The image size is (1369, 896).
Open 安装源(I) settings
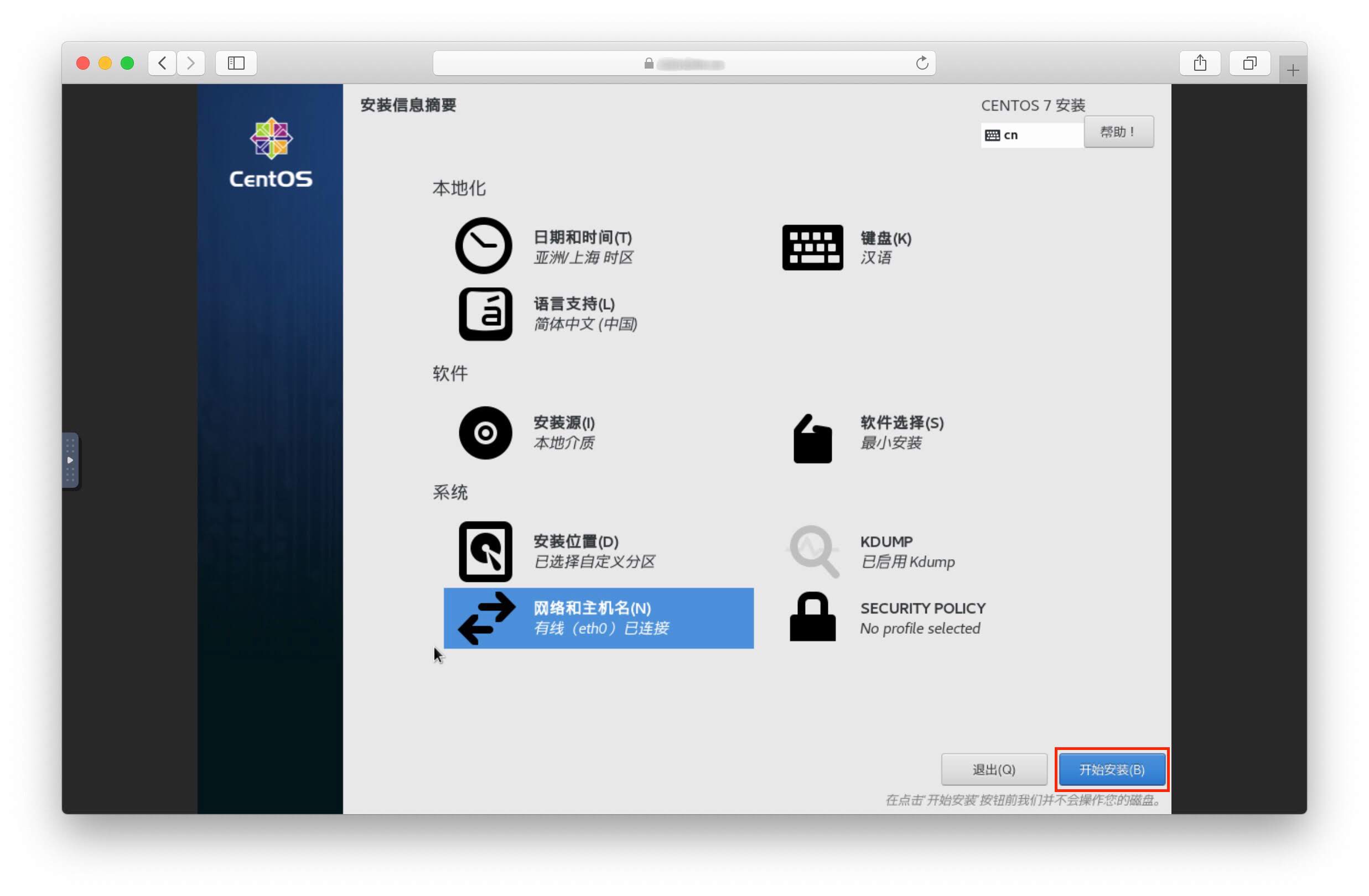point(564,423)
